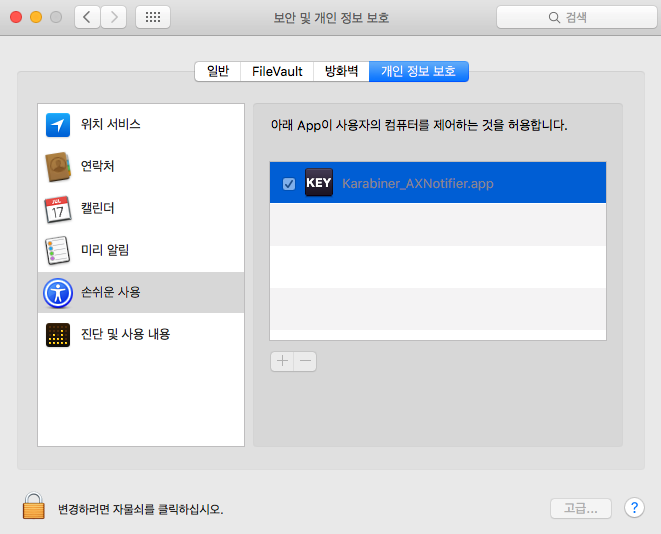Click the search magnifier icon
This screenshot has height=534, width=661.
[554, 17]
